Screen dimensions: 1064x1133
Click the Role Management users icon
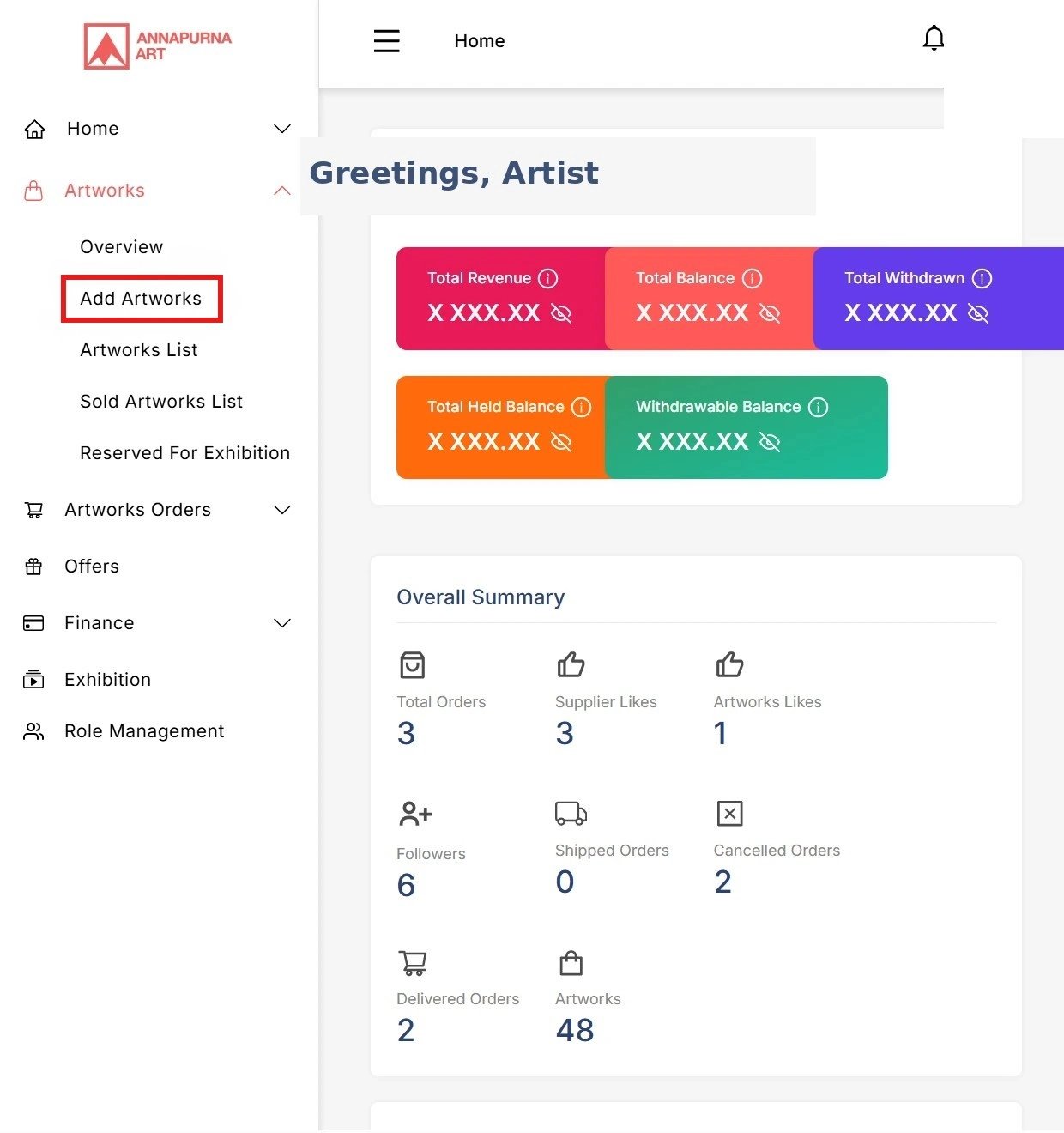(x=33, y=731)
